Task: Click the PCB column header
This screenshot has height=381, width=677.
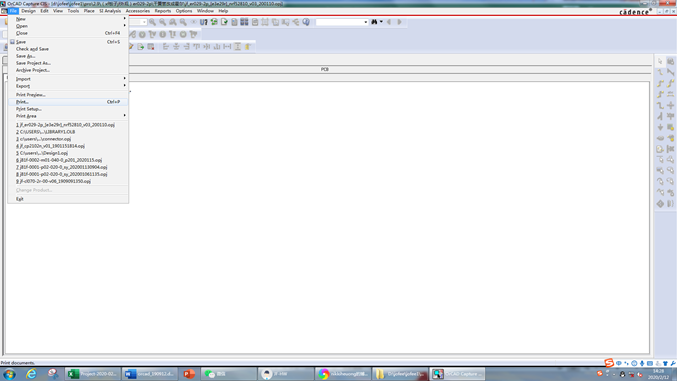Action: (325, 69)
